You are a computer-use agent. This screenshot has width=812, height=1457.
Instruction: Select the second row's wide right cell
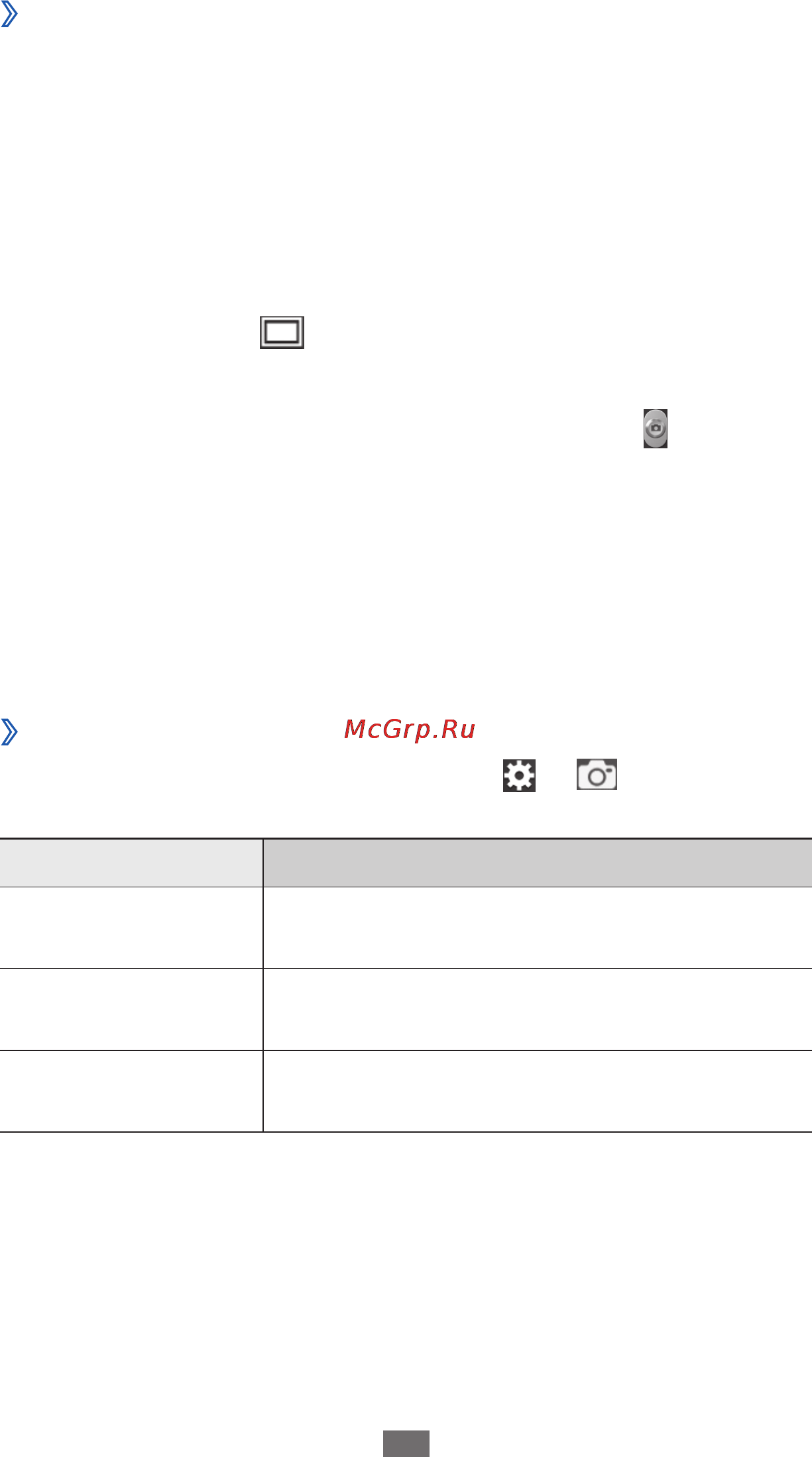(x=538, y=1009)
